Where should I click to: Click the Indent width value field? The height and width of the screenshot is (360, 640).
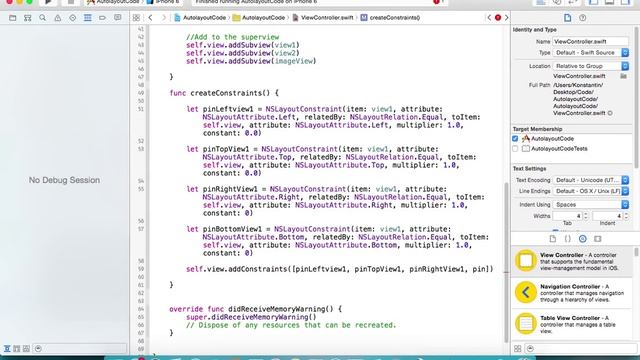tap(608, 216)
